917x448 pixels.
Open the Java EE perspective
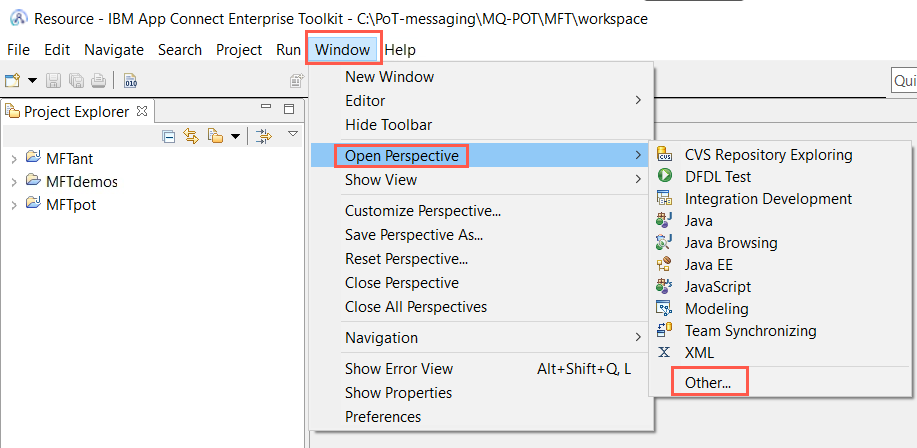780,264
